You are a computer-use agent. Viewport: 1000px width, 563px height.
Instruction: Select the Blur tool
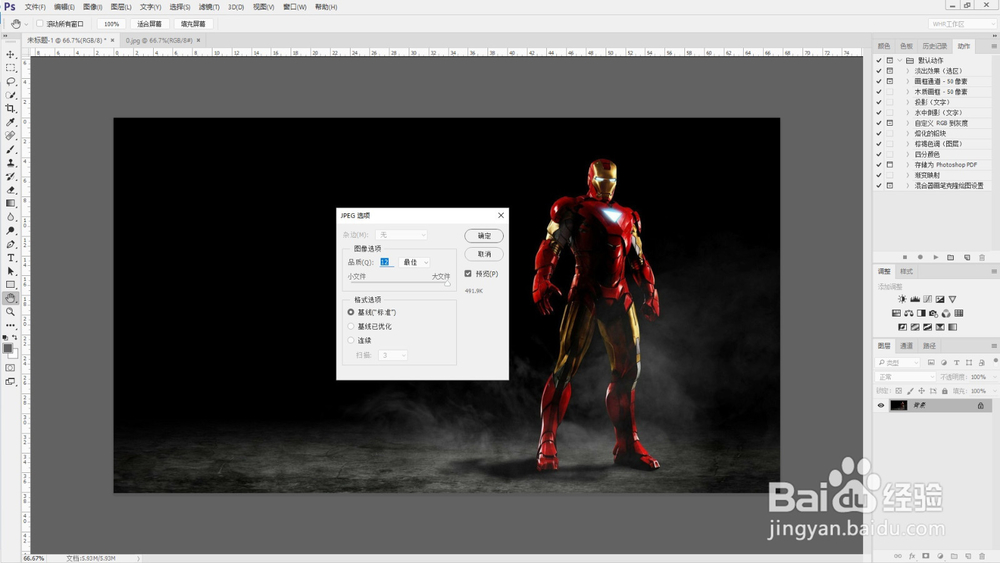[10, 217]
